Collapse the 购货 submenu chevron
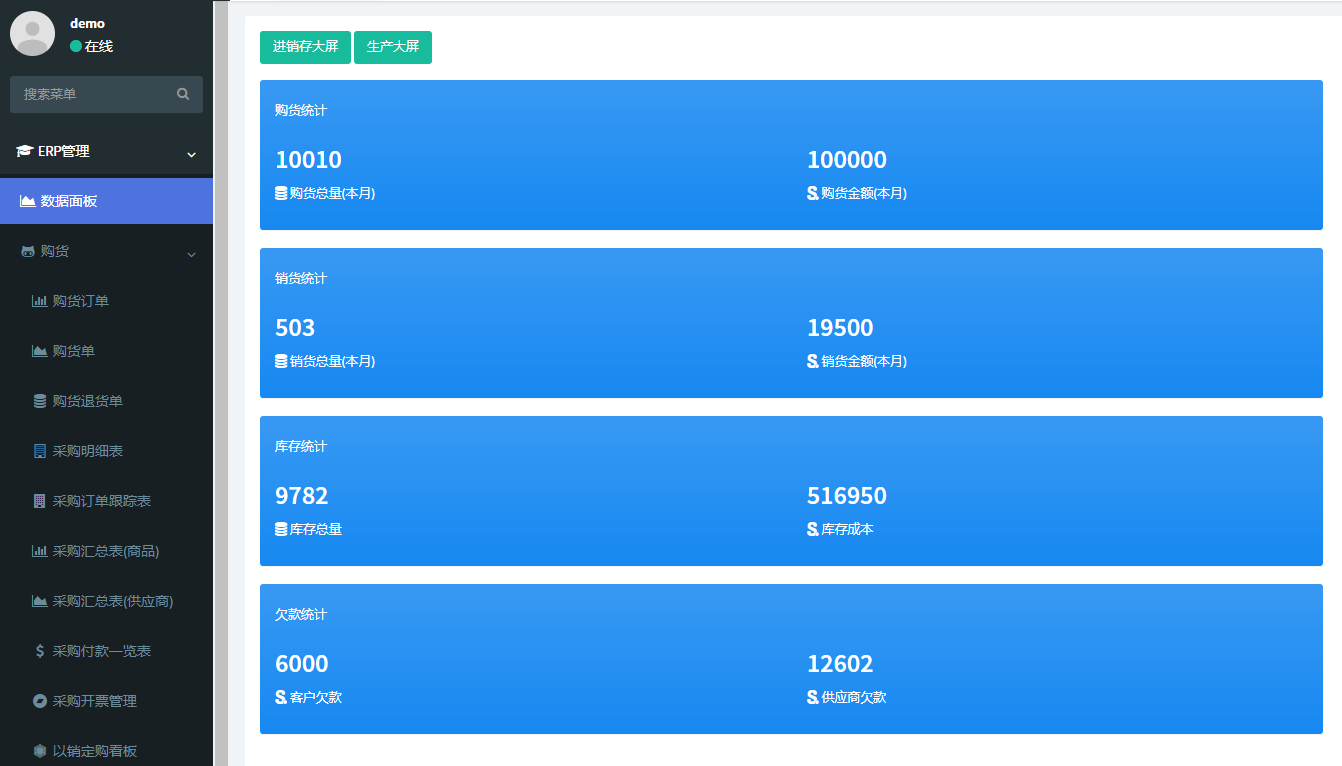The width and height of the screenshot is (1342, 766). click(191, 254)
